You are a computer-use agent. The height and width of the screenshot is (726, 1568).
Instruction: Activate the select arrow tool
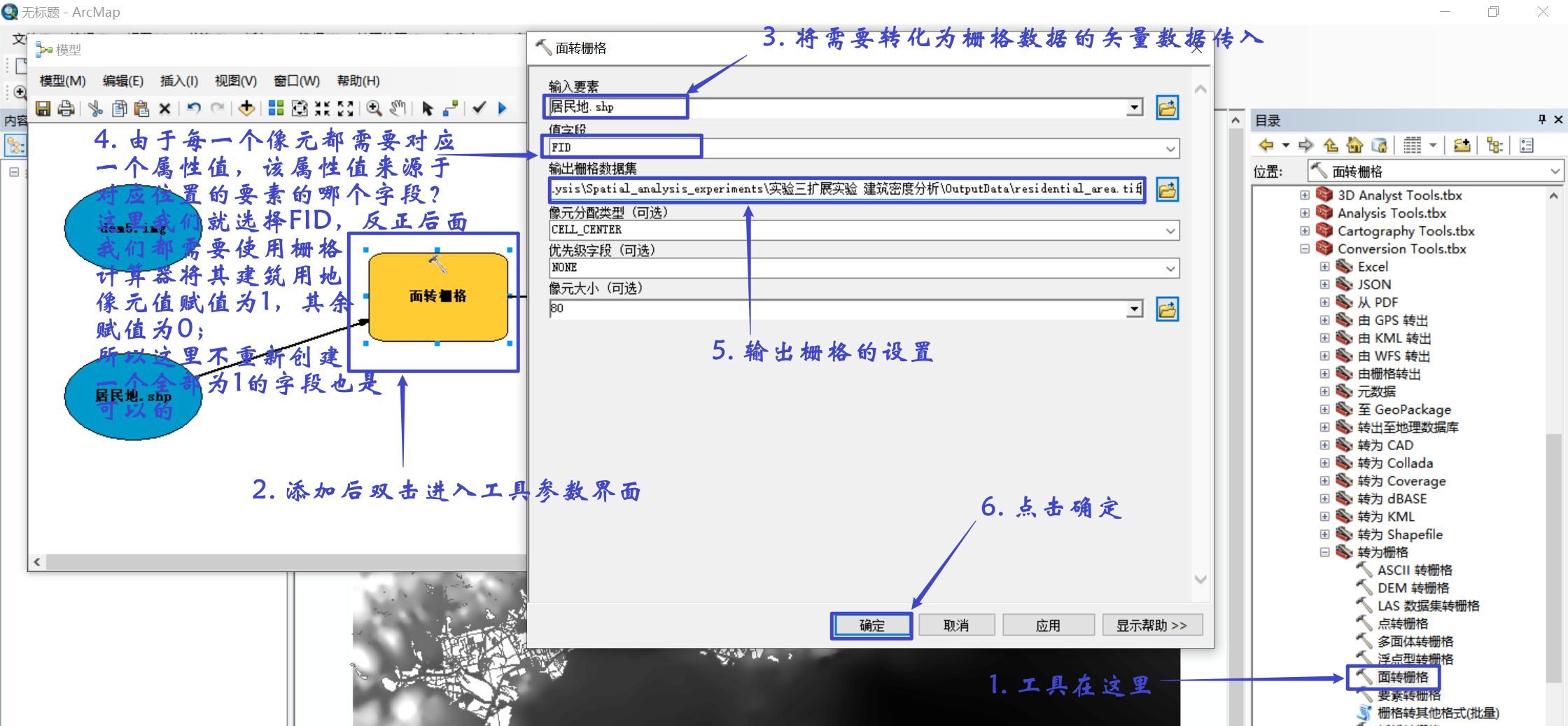[427, 109]
